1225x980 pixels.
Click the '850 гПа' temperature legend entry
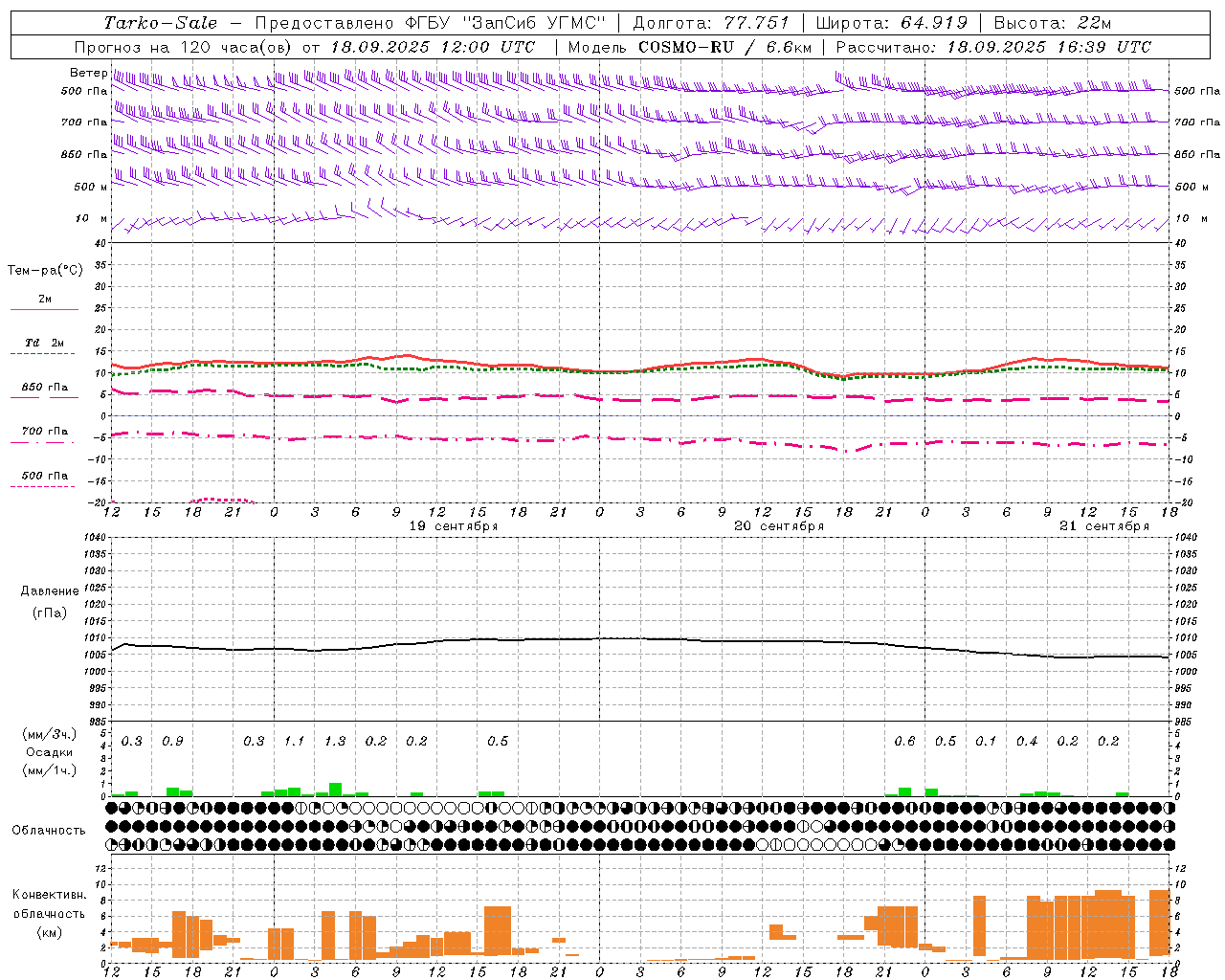pyautogui.click(x=45, y=388)
